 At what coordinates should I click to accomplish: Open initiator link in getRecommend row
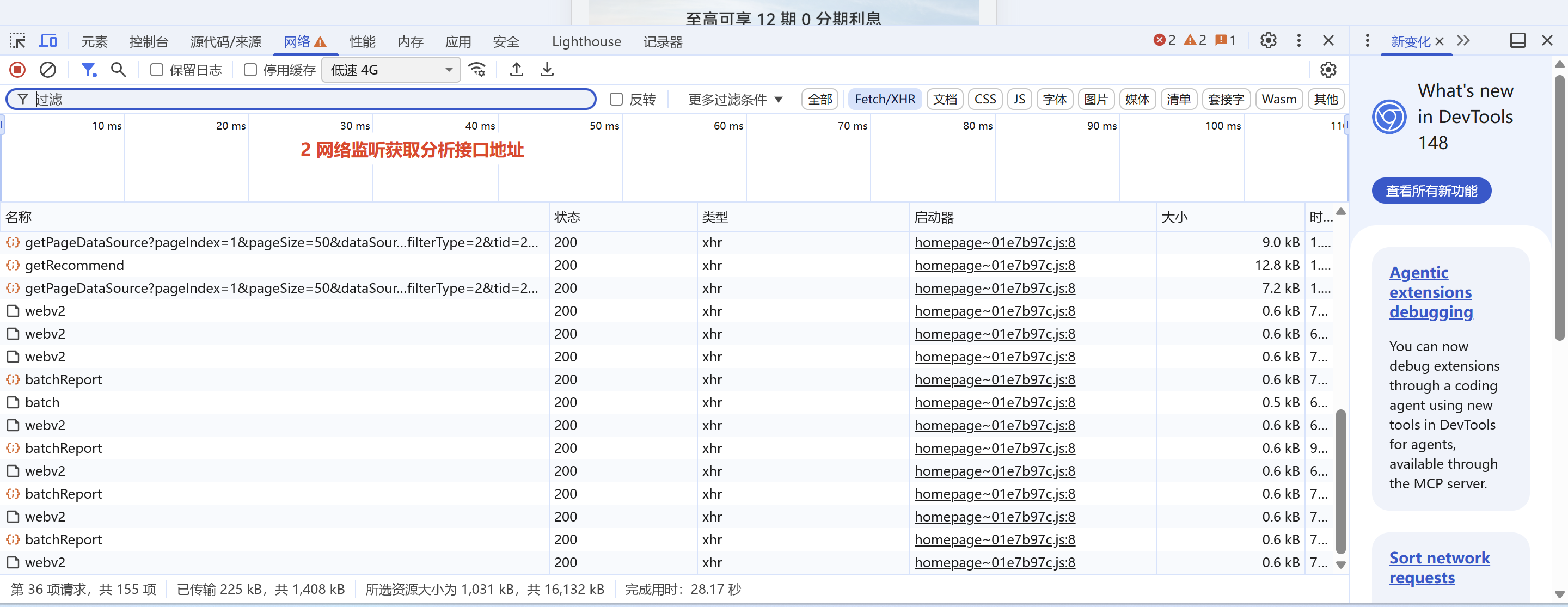coord(995,266)
